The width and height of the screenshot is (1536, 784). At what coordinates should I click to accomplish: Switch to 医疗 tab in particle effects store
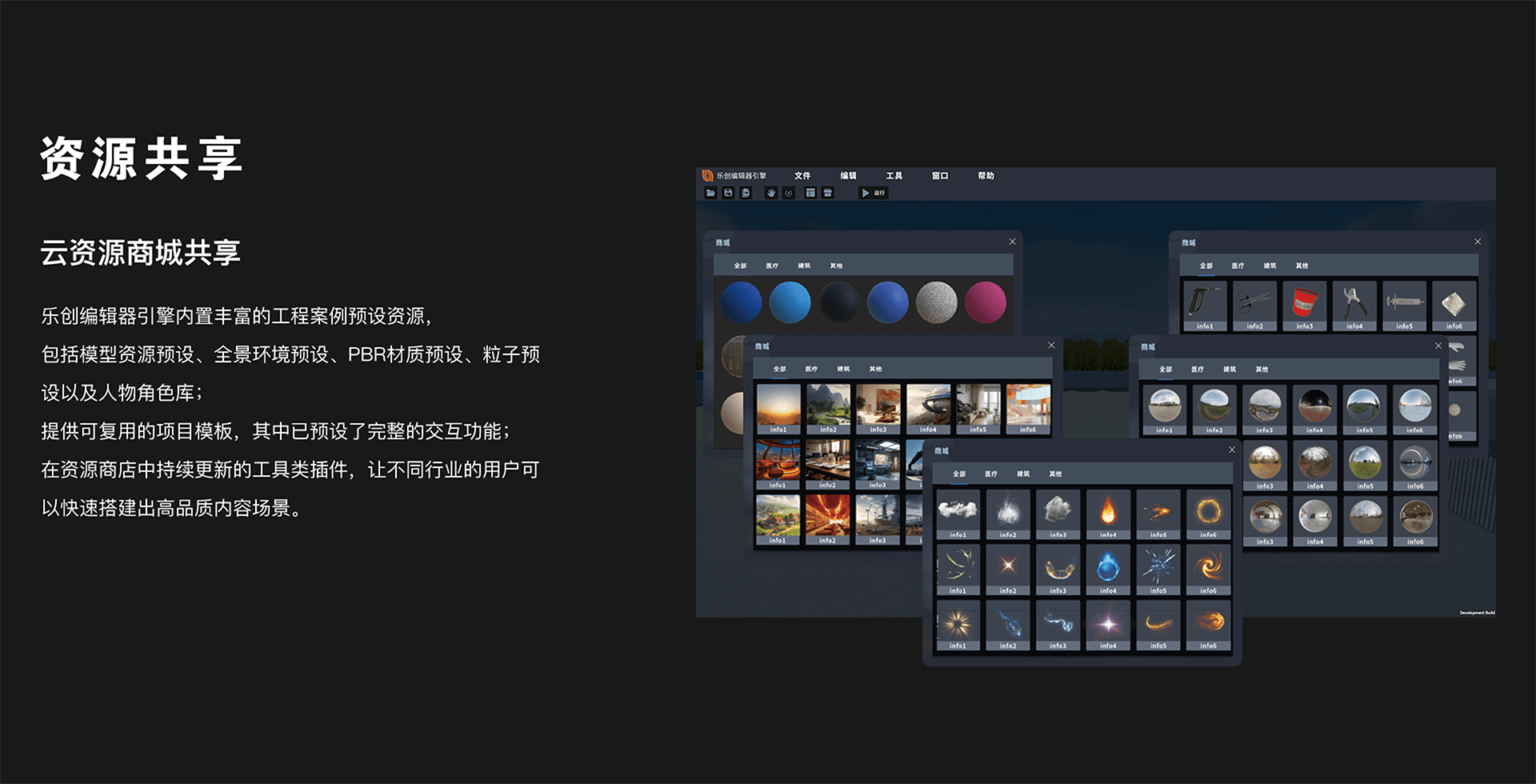[x=991, y=474]
